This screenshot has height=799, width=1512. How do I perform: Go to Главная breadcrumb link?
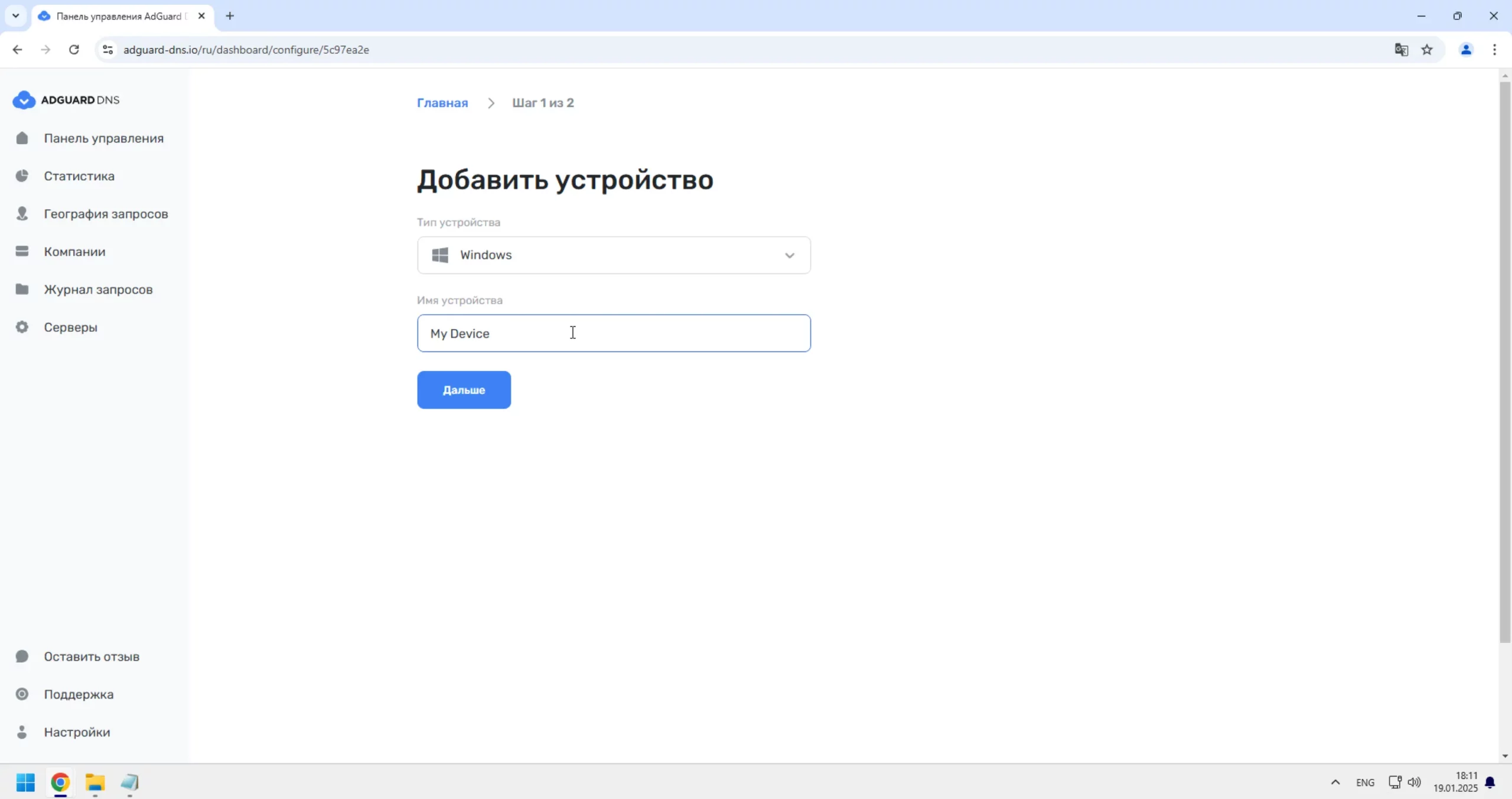442,103
